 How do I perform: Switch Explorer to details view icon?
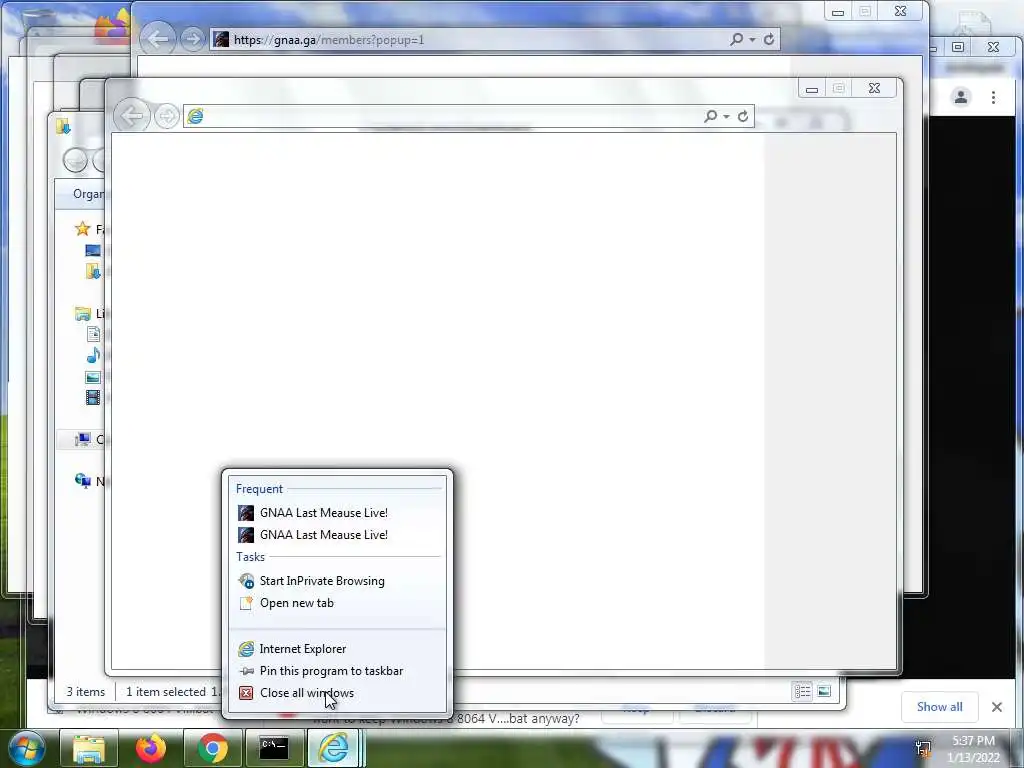803,691
